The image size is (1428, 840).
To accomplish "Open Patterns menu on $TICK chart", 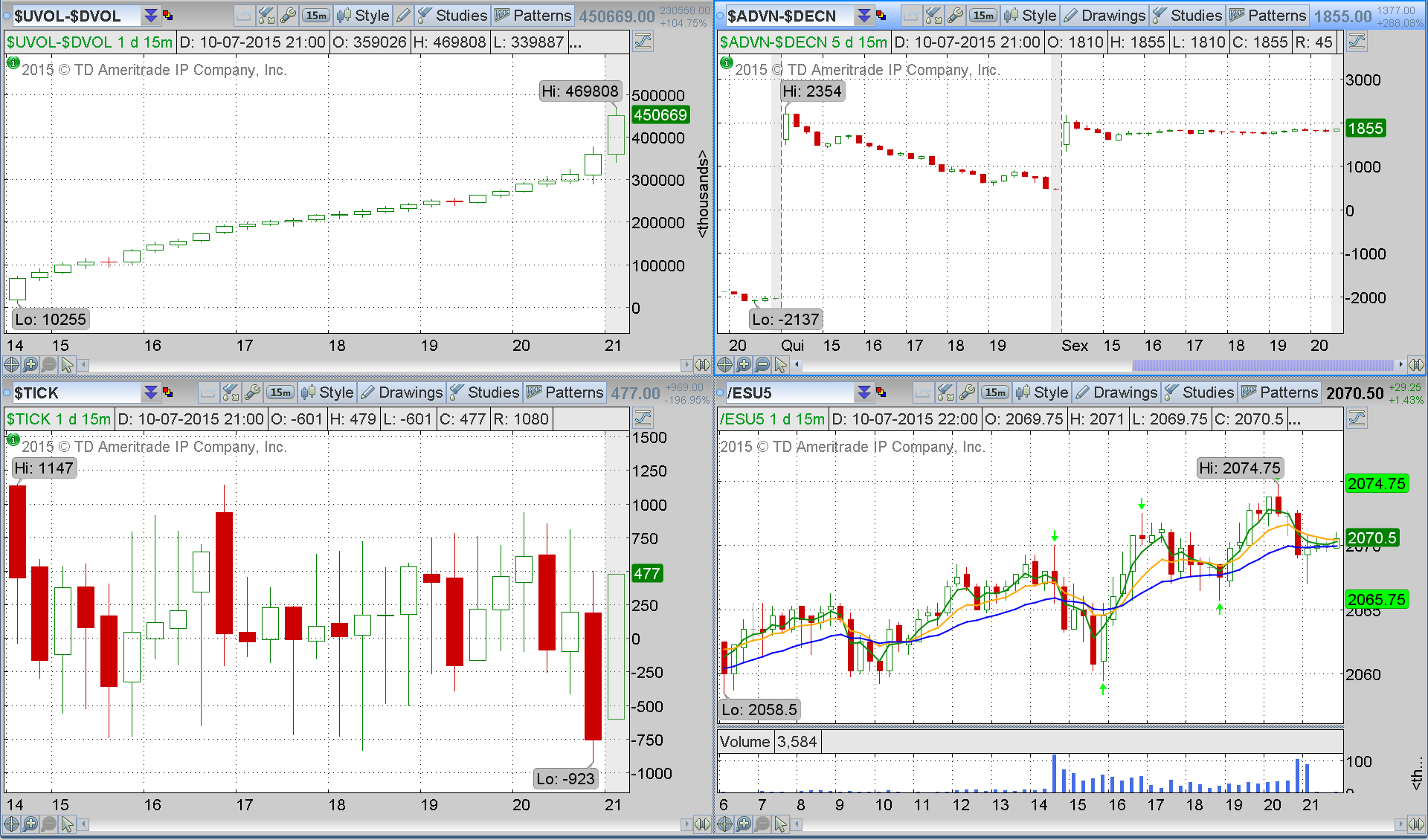I will (x=565, y=392).
